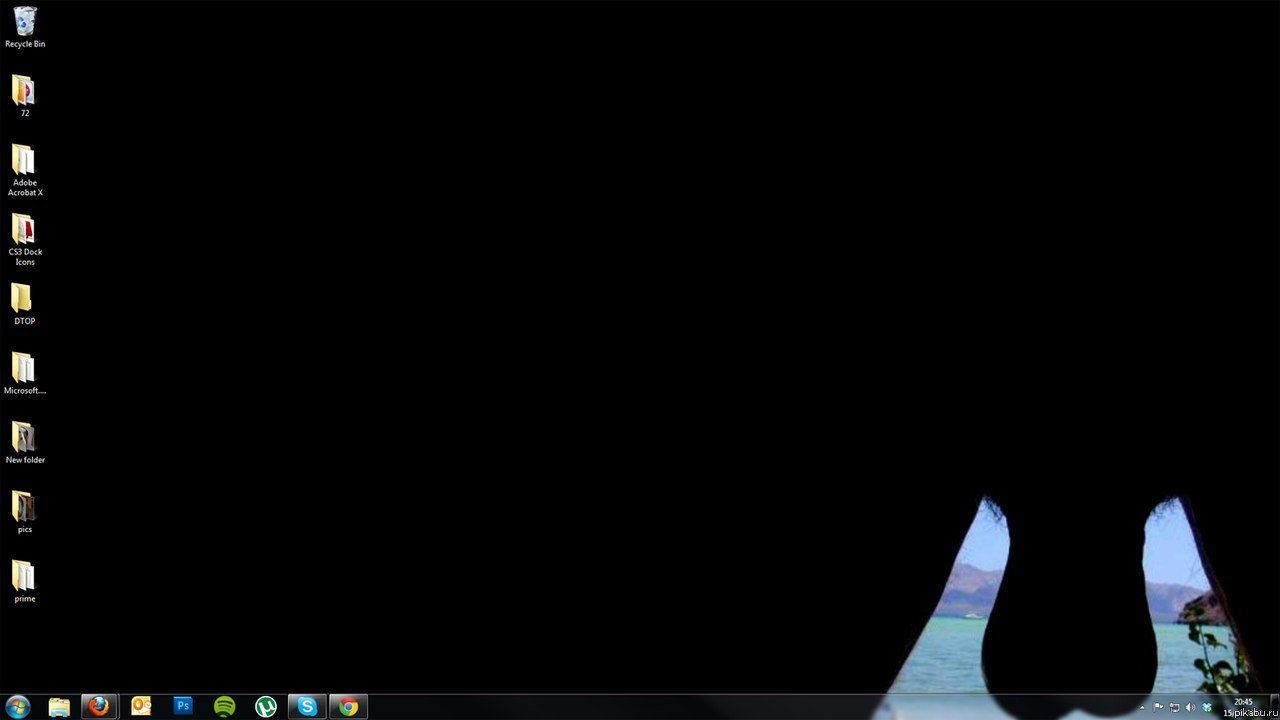This screenshot has height=720, width=1280.
Task: Open the Action Center flag icon
Action: pyautogui.click(x=1158, y=707)
